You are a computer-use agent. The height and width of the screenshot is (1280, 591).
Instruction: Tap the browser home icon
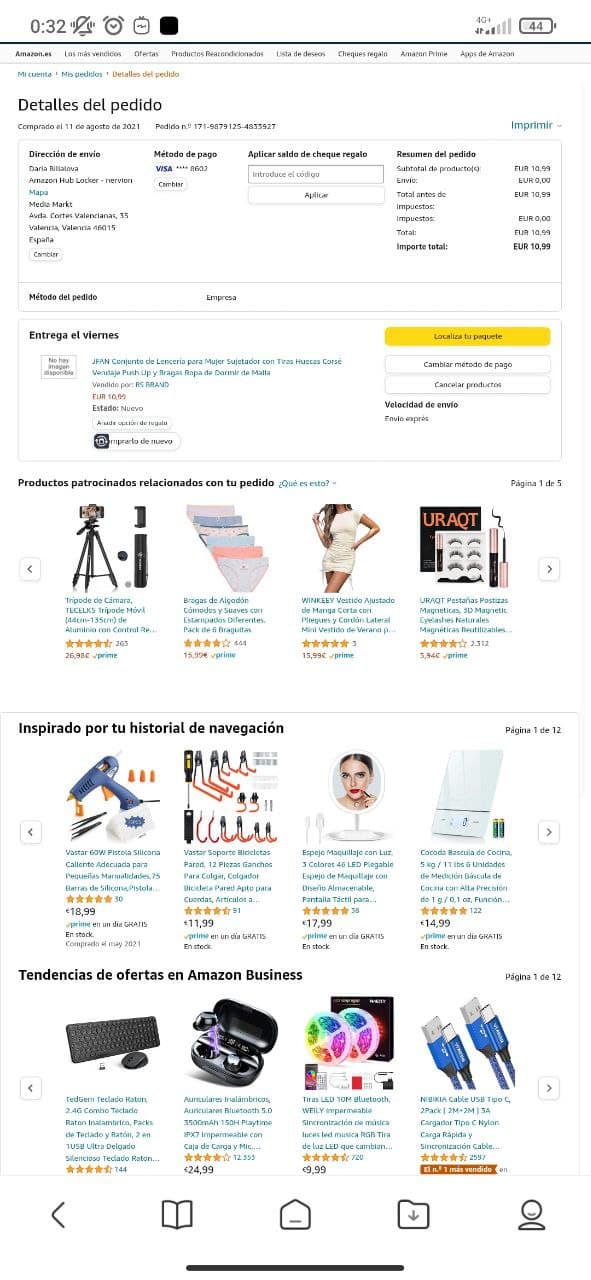point(295,1214)
